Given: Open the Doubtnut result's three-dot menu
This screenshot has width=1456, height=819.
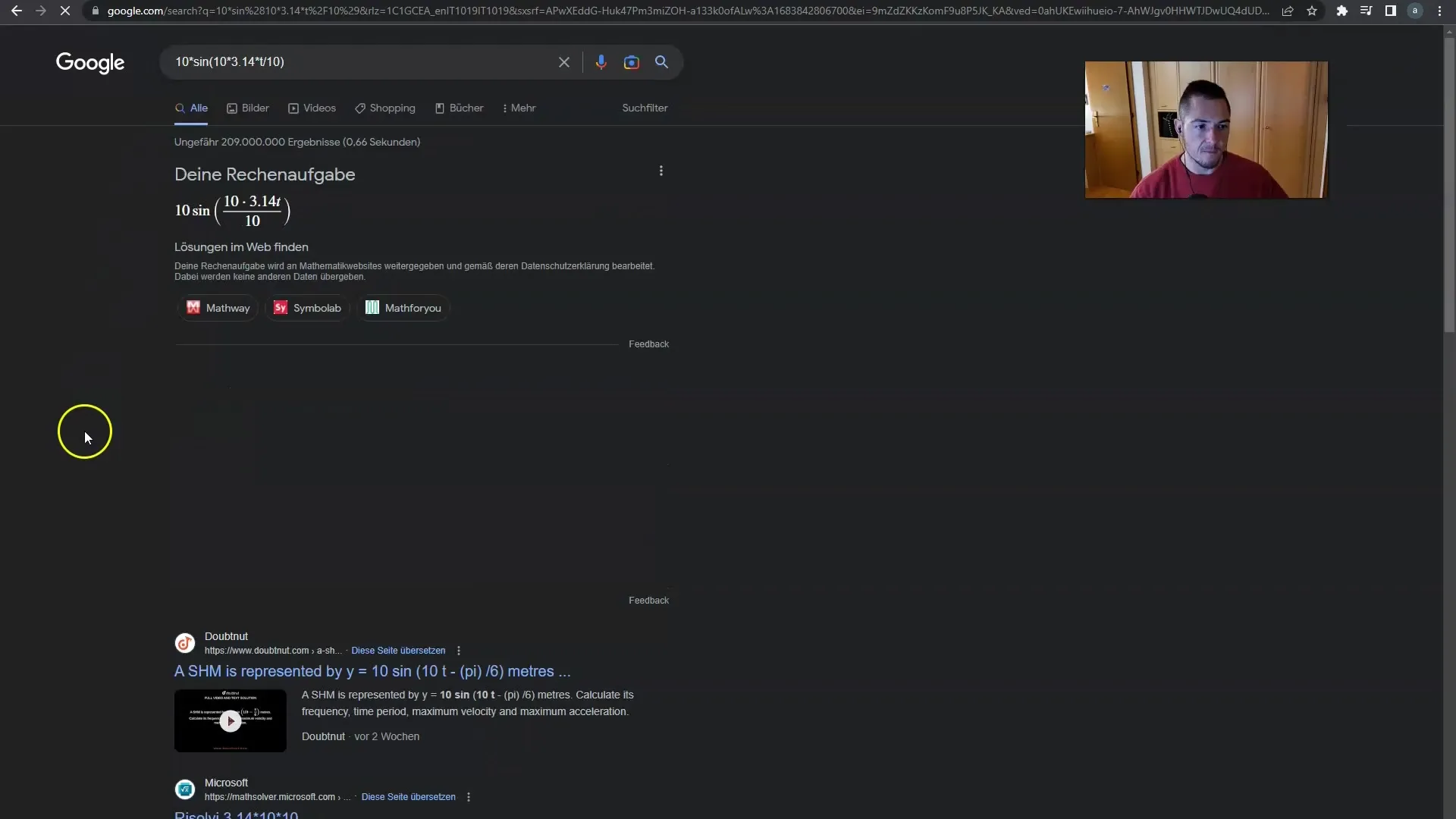Looking at the screenshot, I should [459, 651].
